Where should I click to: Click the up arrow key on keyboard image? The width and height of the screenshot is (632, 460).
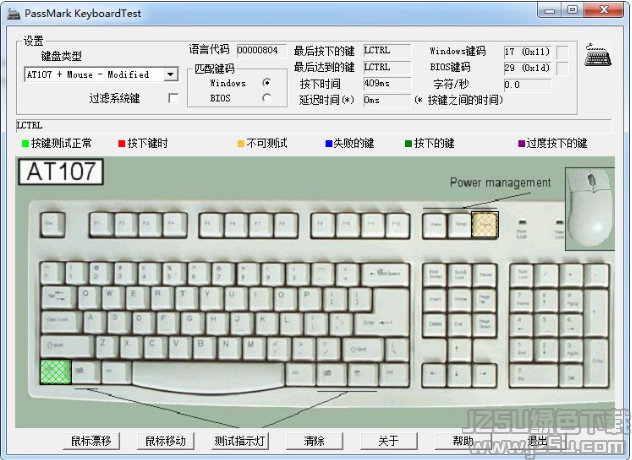[x=459, y=349]
